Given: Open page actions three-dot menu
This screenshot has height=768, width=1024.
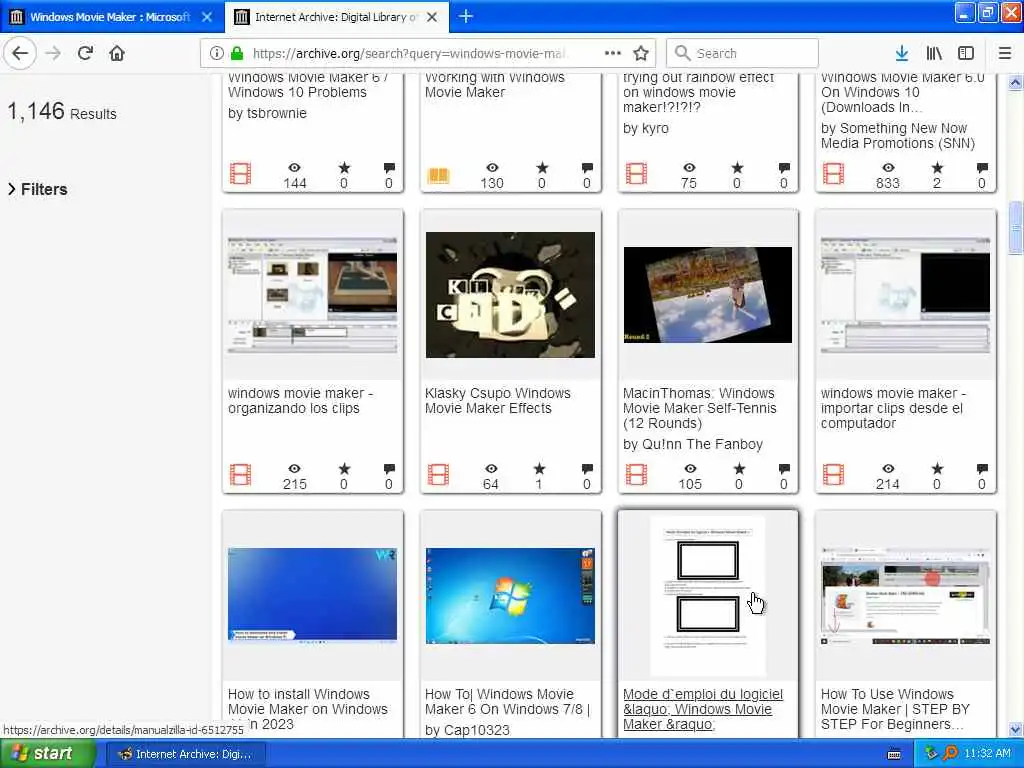Looking at the screenshot, I should (x=613, y=53).
